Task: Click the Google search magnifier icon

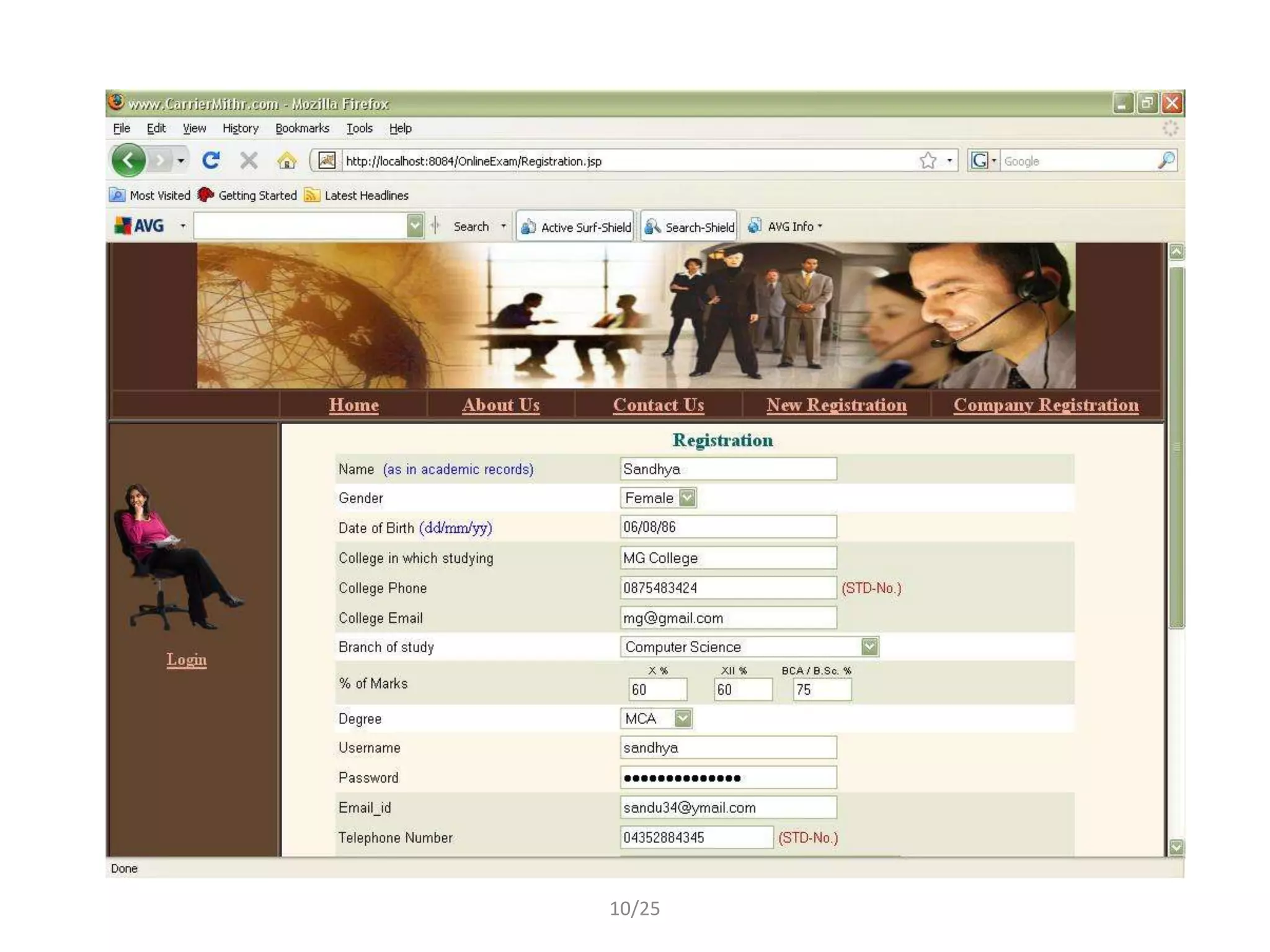Action: (1166, 161)
